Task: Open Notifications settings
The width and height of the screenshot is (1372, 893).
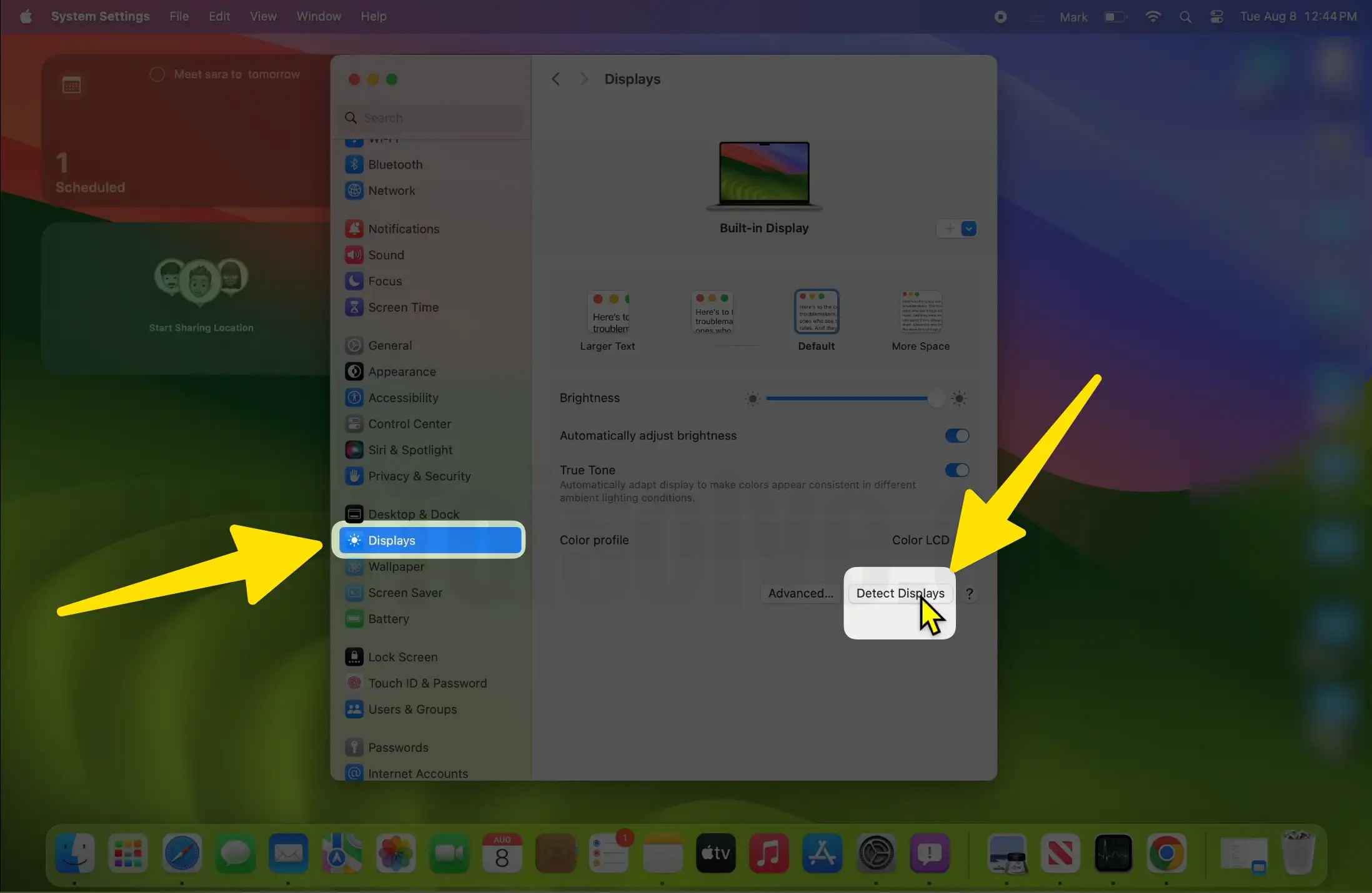Action: [403, 229]
